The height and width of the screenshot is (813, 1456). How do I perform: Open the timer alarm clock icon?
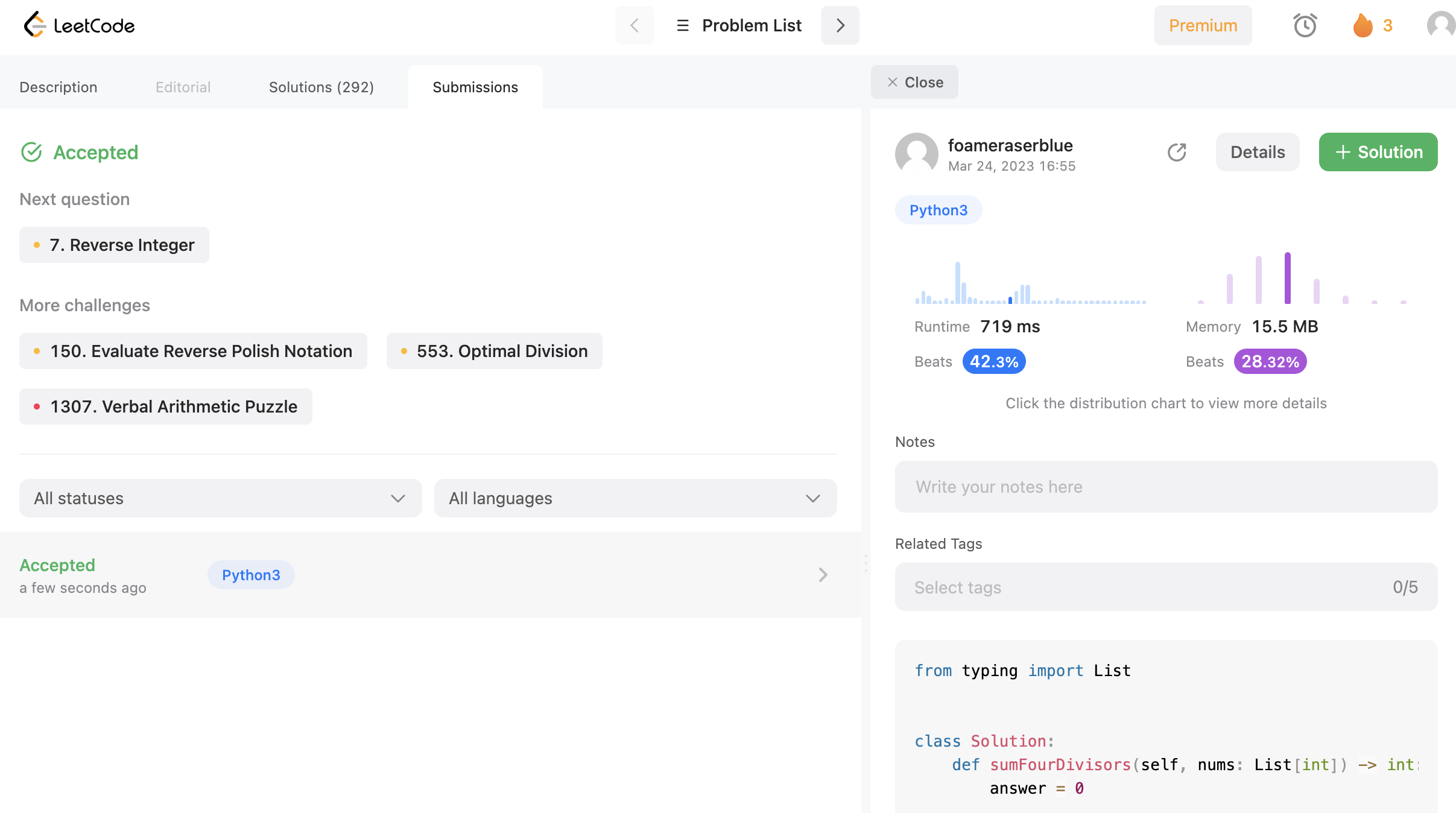click(1305, 25)
